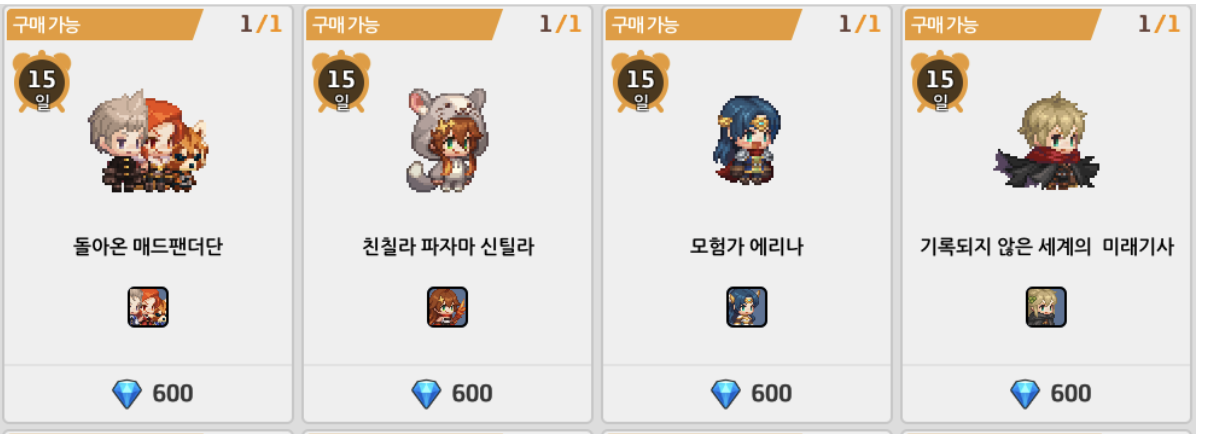Click the 모험가 에리나 character sprite
The image size is (1206, 434).
coord(746,140)
